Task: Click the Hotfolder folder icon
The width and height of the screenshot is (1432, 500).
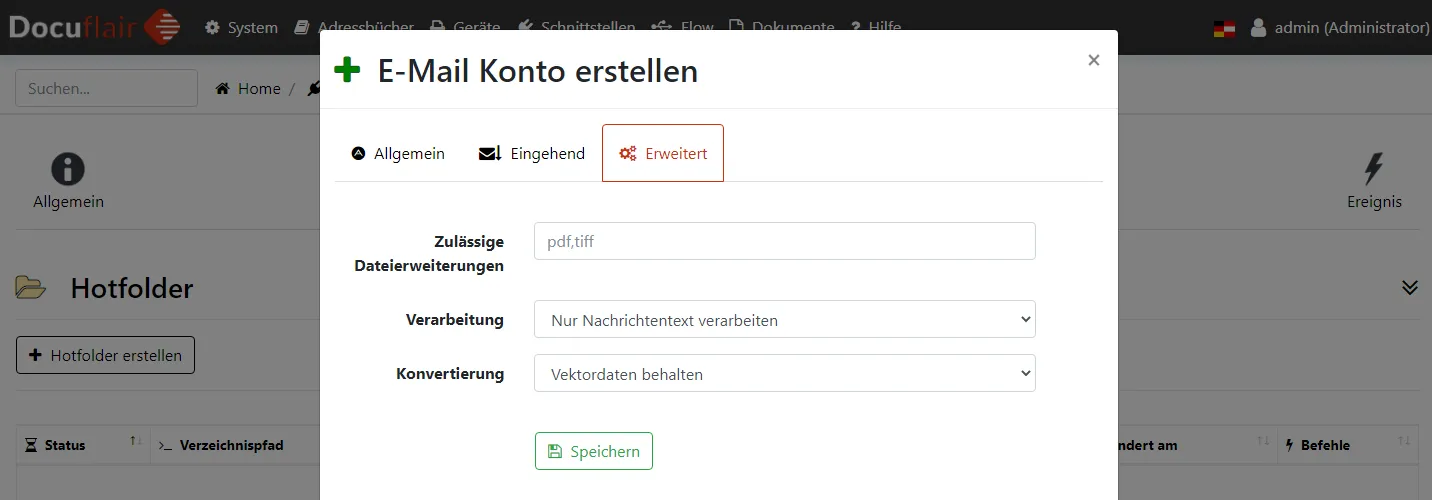Action: (31, 289)
